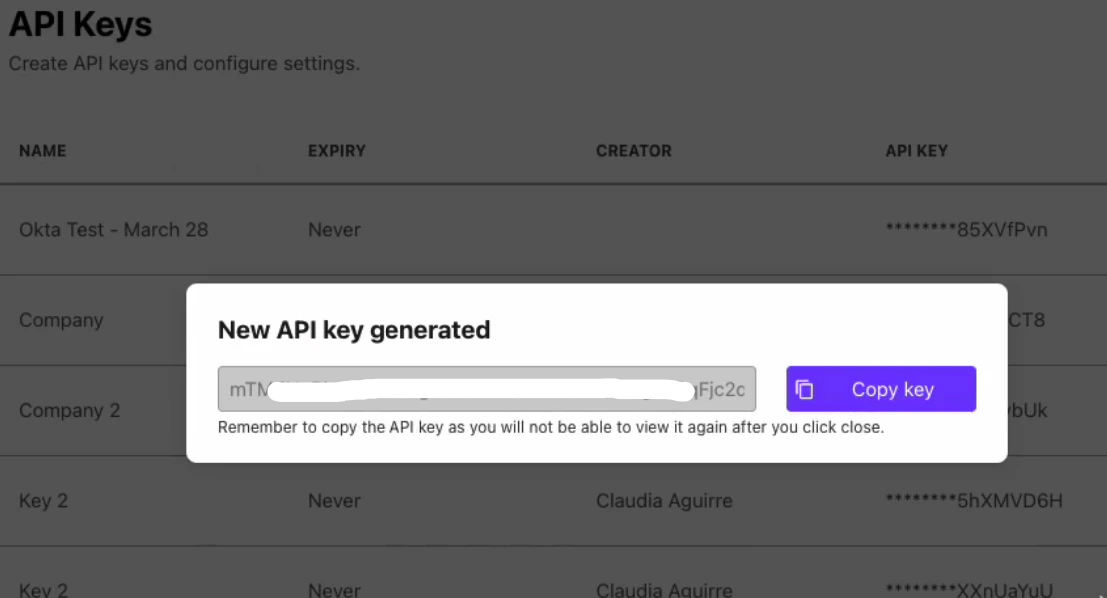Select the Okta Test - March 28 key row
Image resolution: width=1107 pixels, height=598 pixels.
(x=113, y=230)
